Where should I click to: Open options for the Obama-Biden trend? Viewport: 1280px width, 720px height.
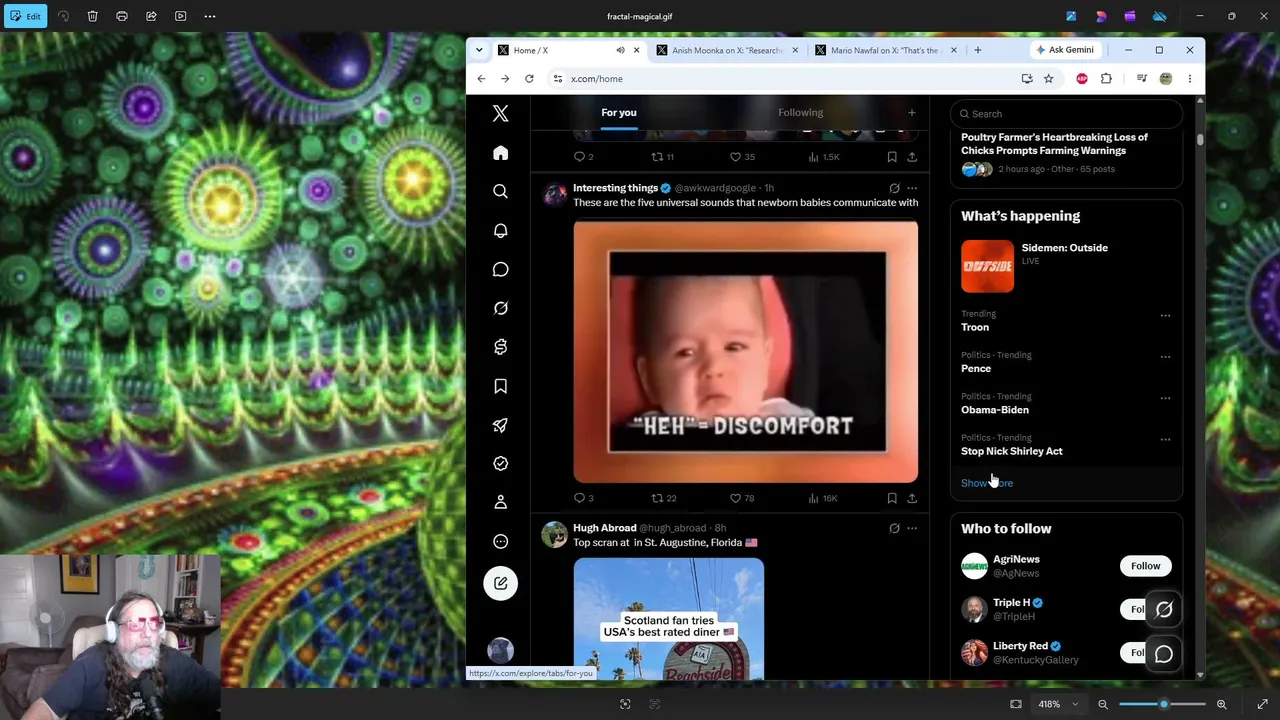[x=1165, y=398]
